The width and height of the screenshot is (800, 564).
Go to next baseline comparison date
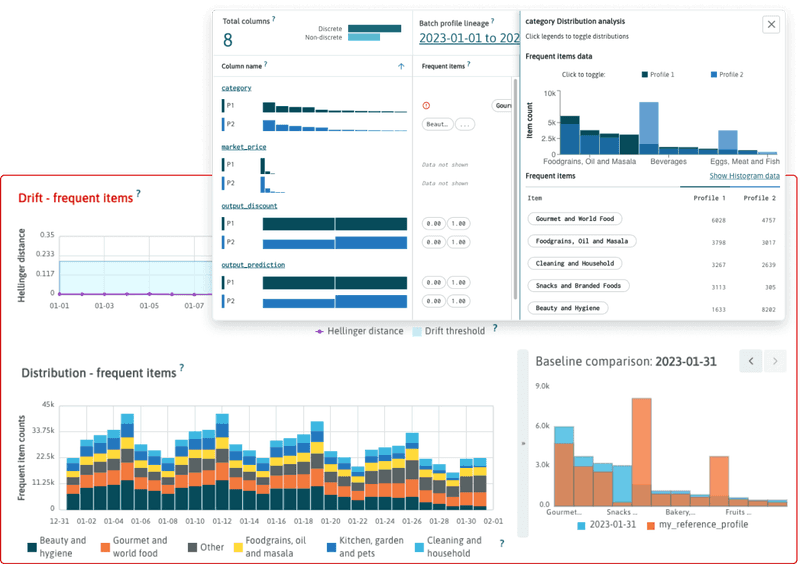click(777, 360)
